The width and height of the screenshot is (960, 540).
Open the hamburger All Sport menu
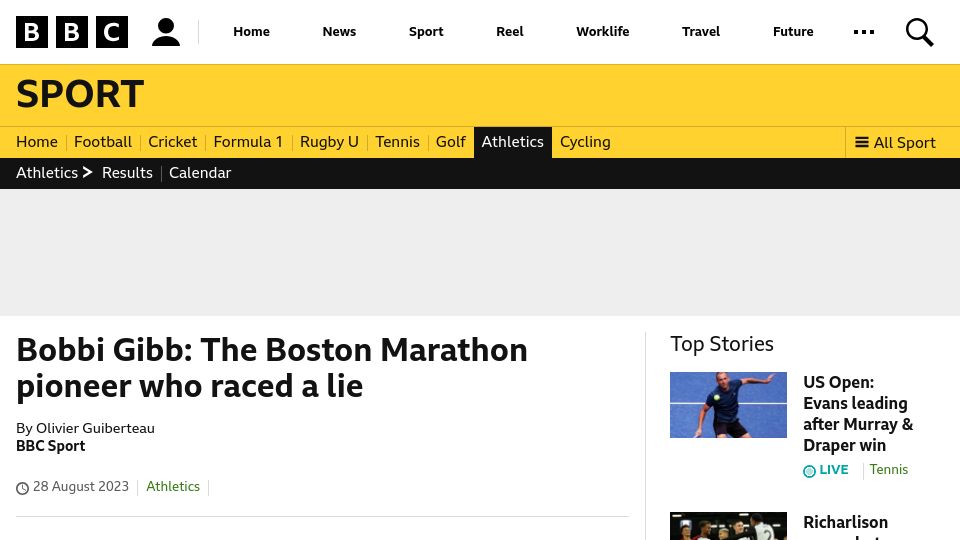(895, 143)
